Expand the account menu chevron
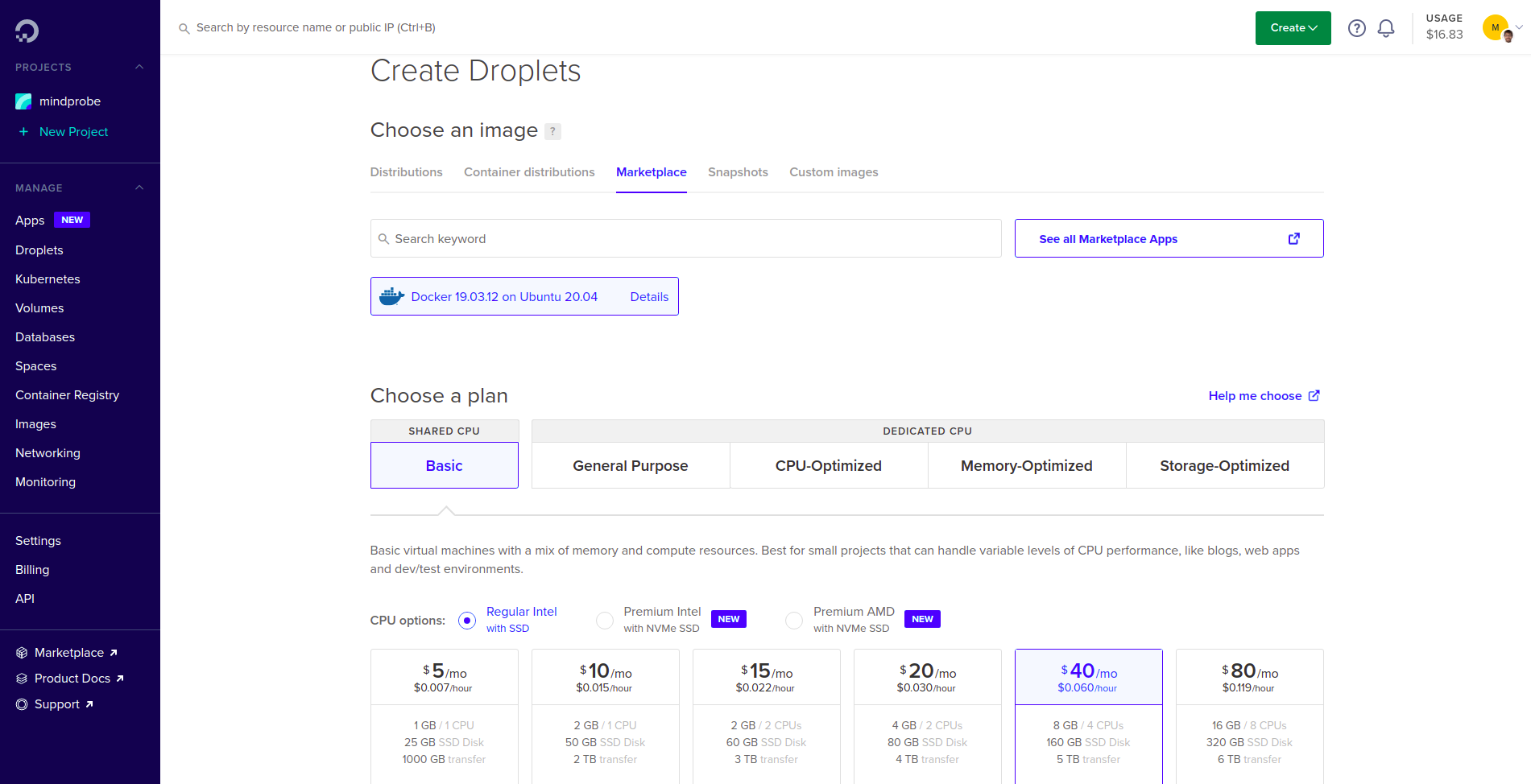The image size is (1531, 784). (1519, 27)
